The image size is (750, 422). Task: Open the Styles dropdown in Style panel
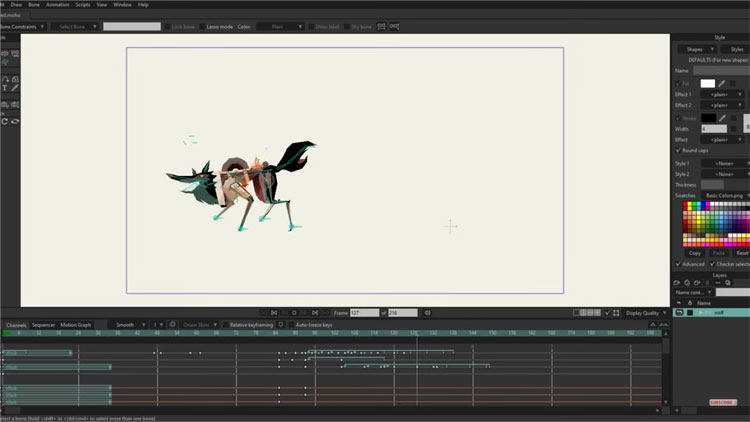point(737,49)
